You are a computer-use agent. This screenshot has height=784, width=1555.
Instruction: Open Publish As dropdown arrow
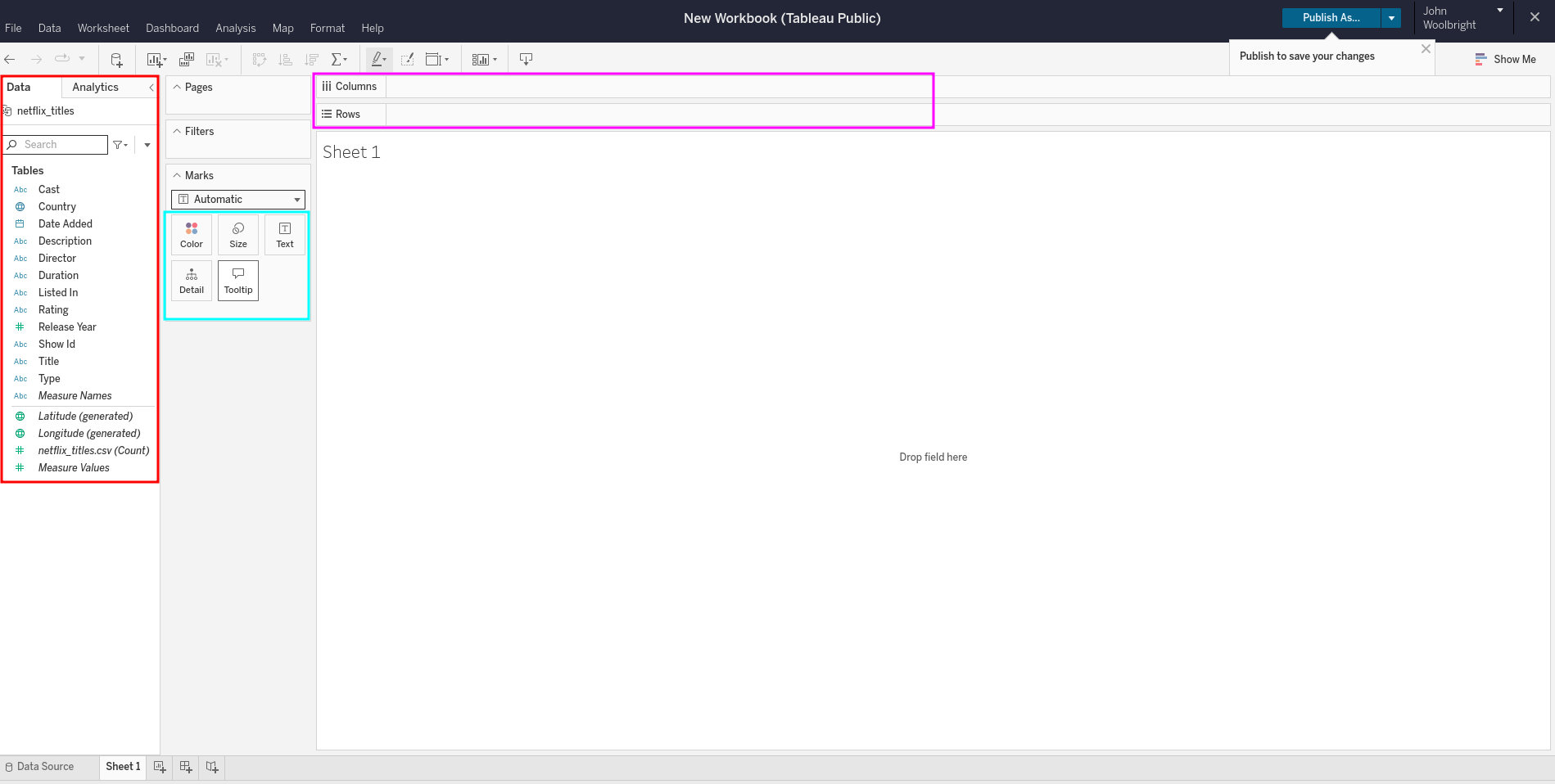click(x=1391, y=18)
